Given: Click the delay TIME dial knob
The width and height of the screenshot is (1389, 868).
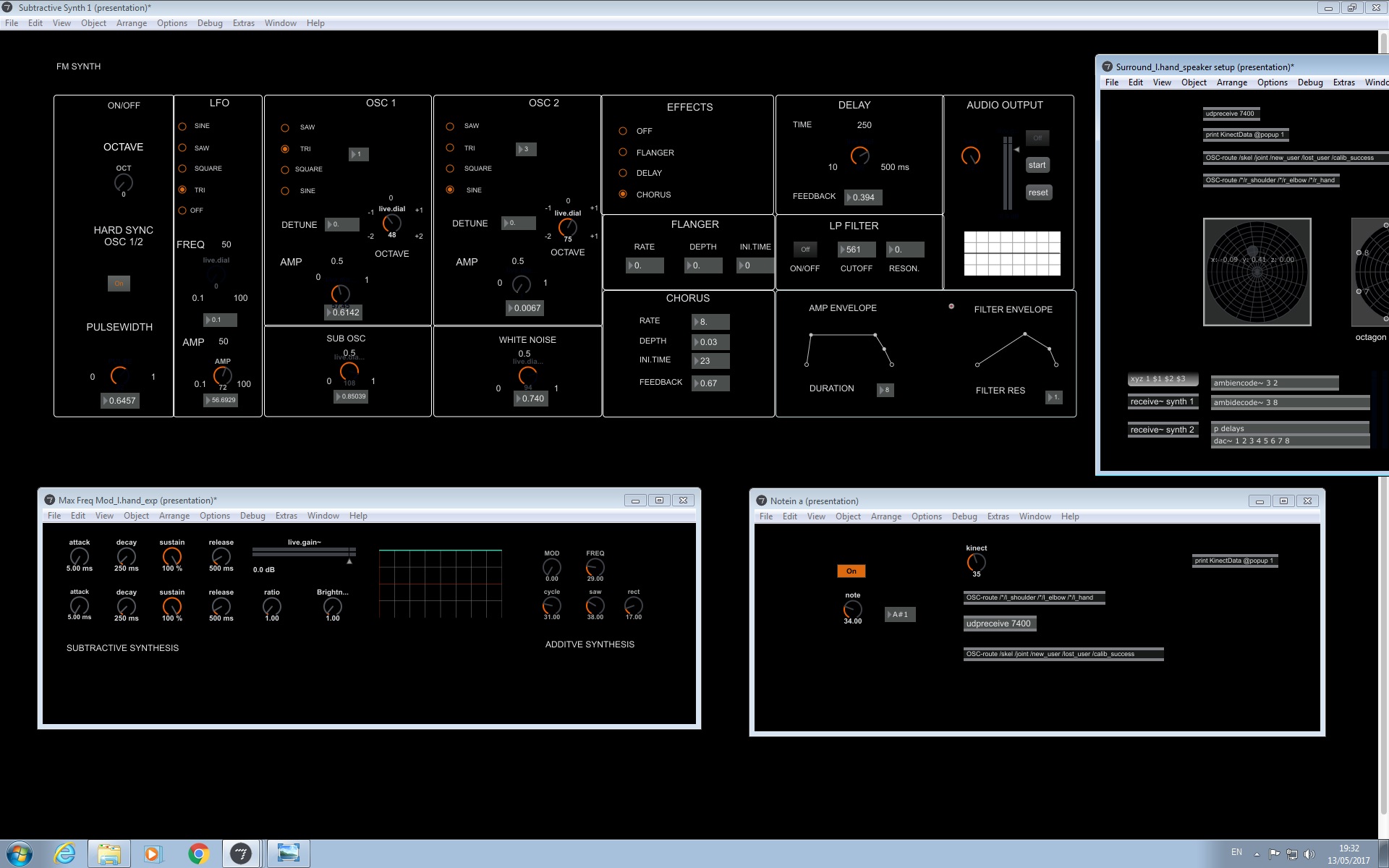Looking at the screenshot, I should point(859,156).
